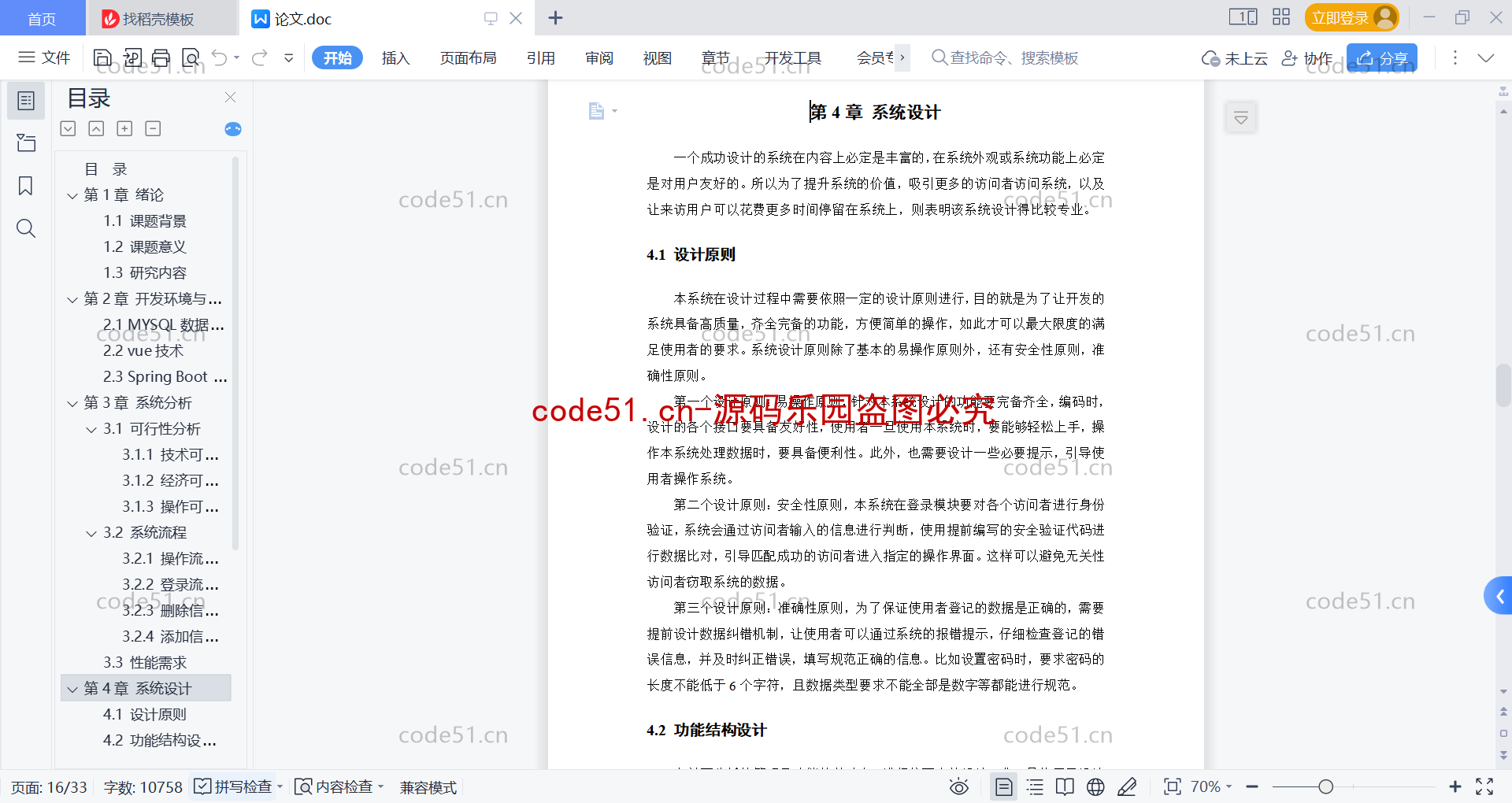
Task: Click the 未上云 cloud status button
Action: tap(1234, 57)
